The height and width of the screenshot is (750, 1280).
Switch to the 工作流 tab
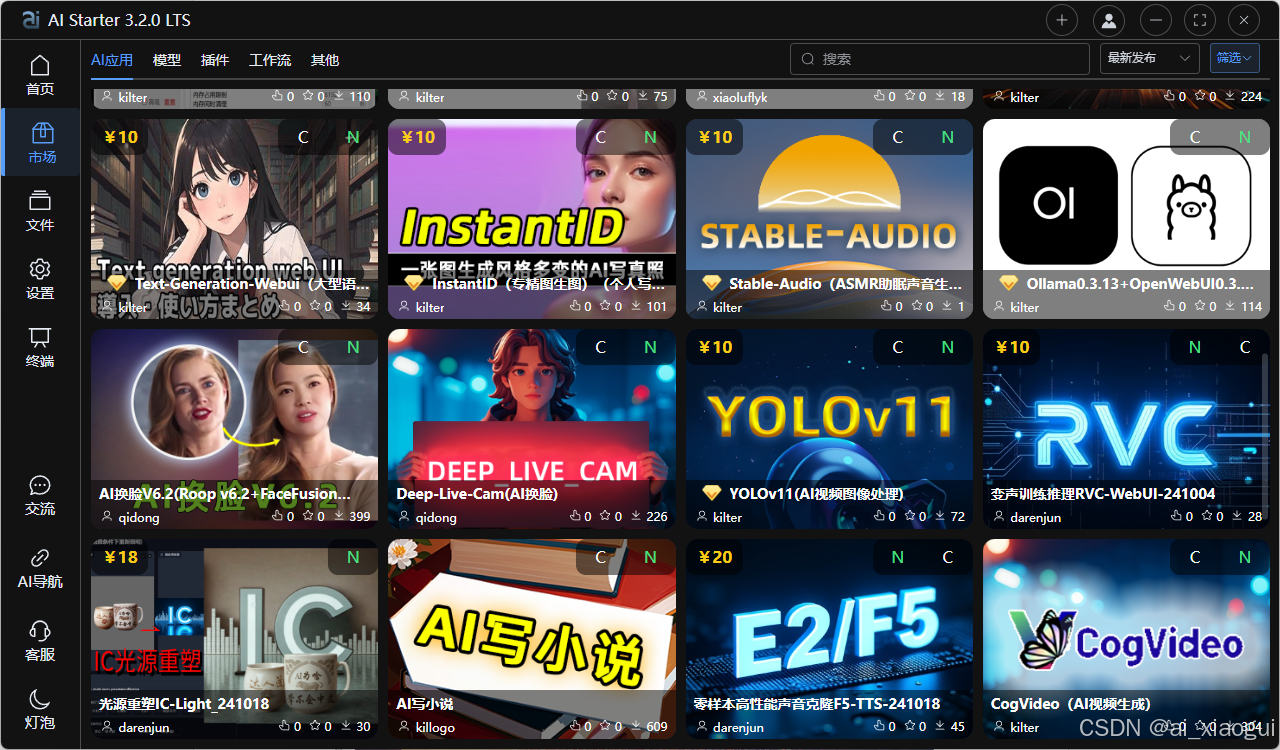click(x=270, y=60)
